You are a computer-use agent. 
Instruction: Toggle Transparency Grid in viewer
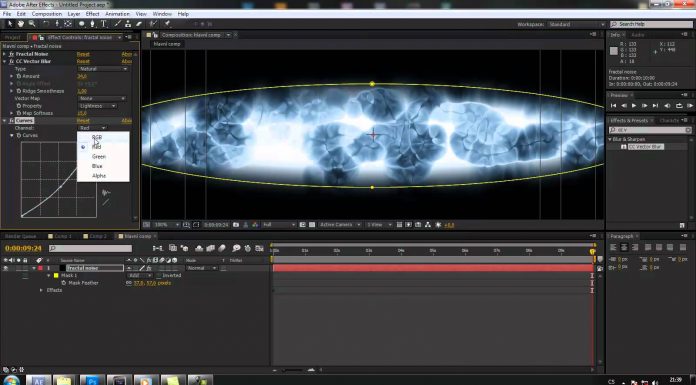pos(312,225)
